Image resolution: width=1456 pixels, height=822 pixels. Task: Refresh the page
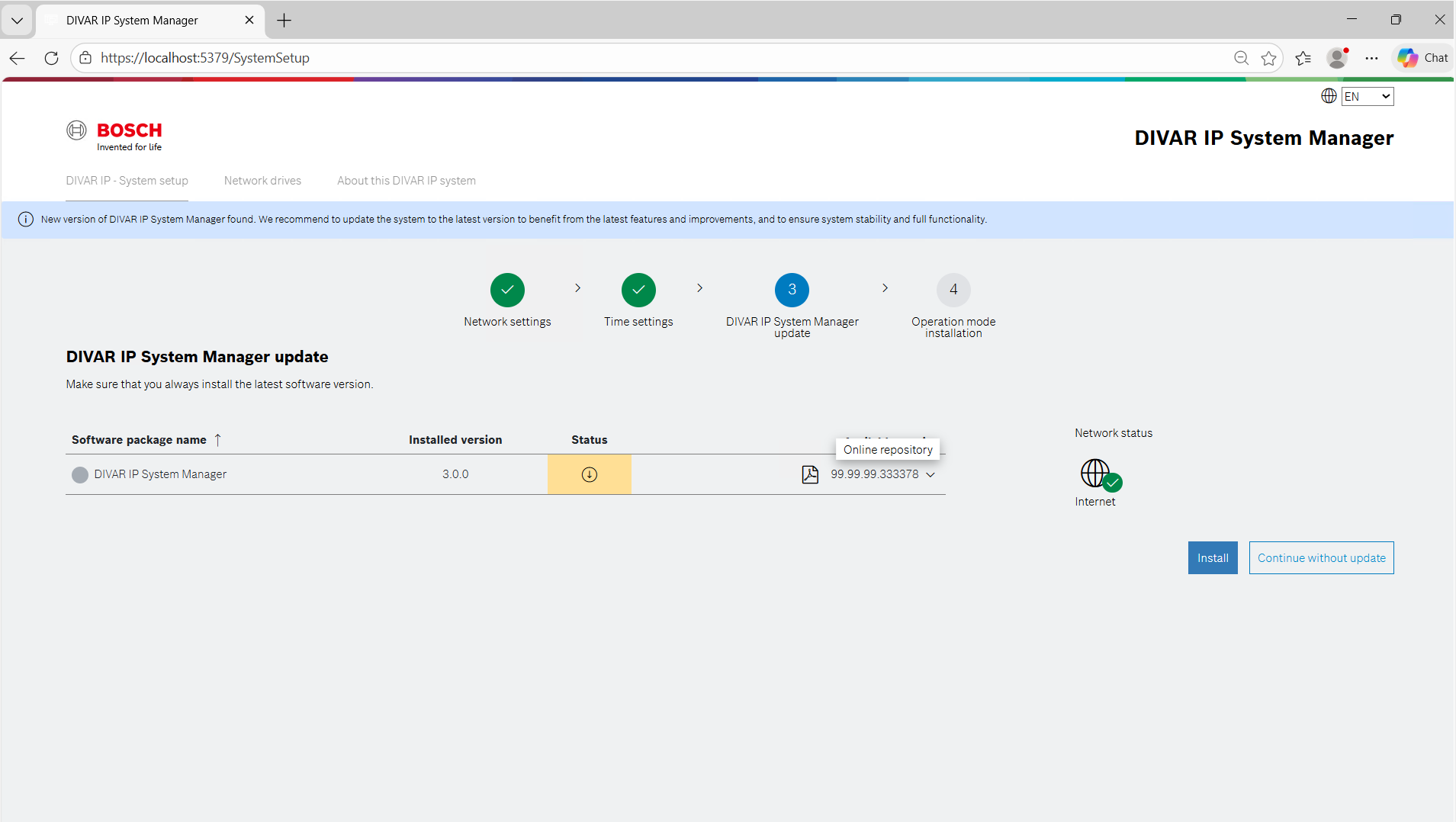point(51,57)
